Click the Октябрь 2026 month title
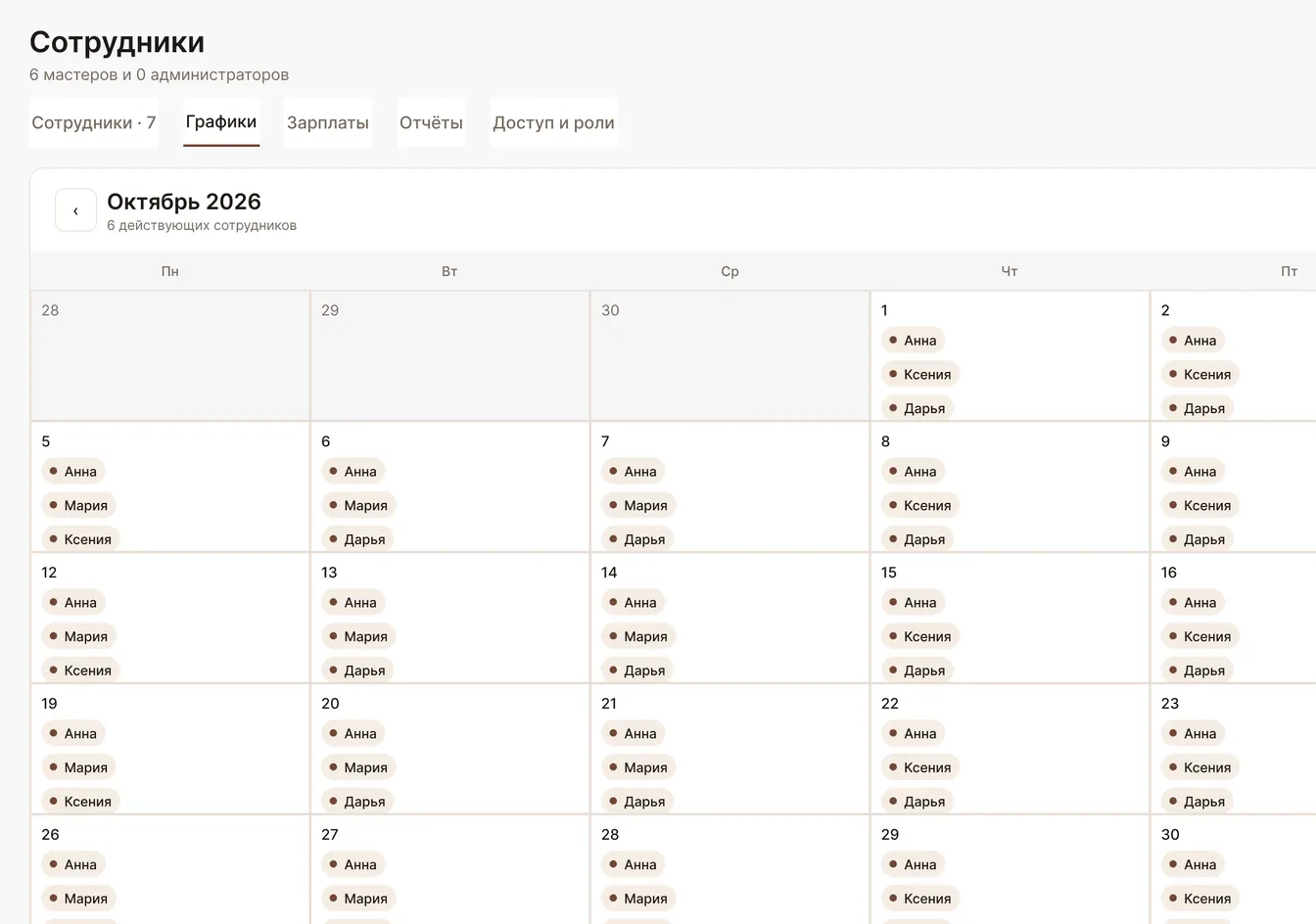1316x924 pixels. pos(184,202)
